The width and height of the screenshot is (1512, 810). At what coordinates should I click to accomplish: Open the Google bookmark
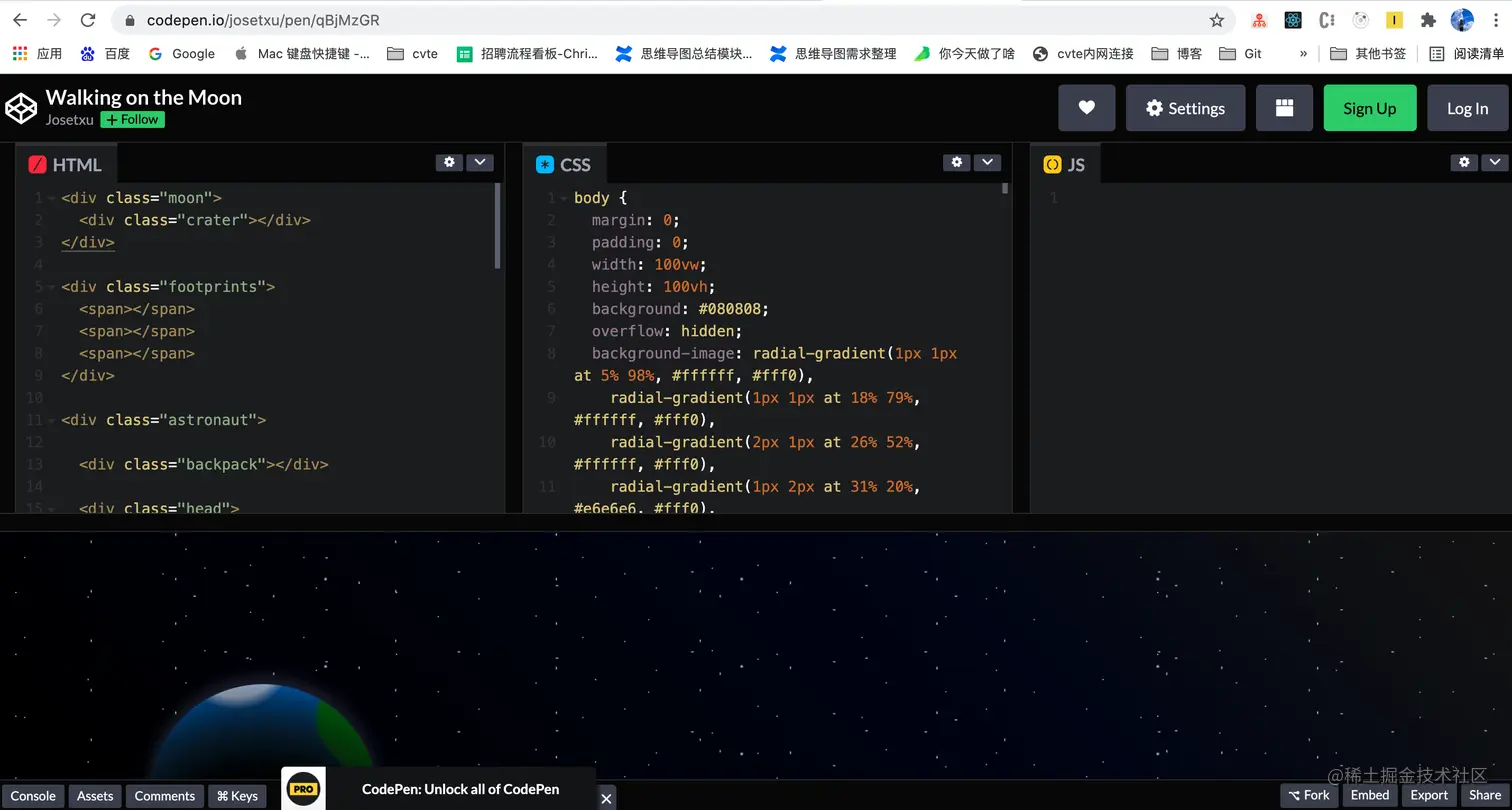coord(182,54)
